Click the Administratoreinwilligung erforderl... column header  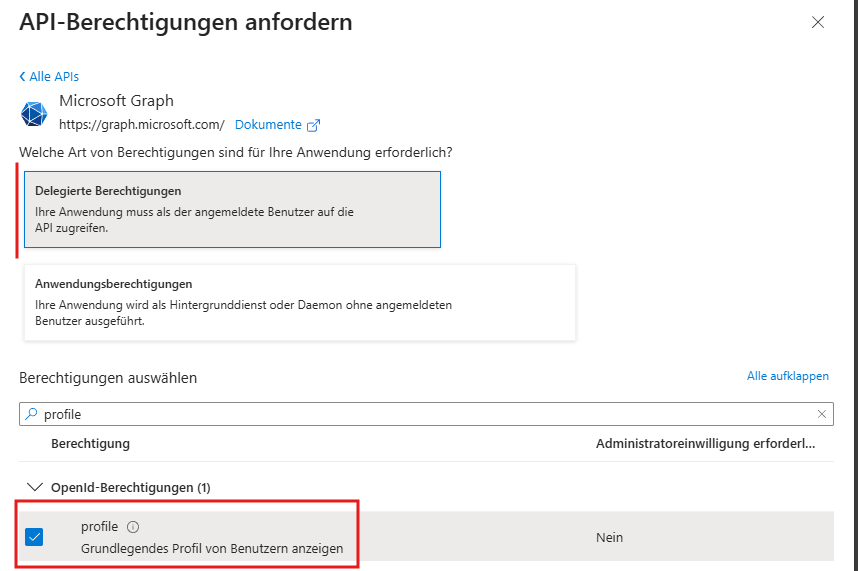705,444
